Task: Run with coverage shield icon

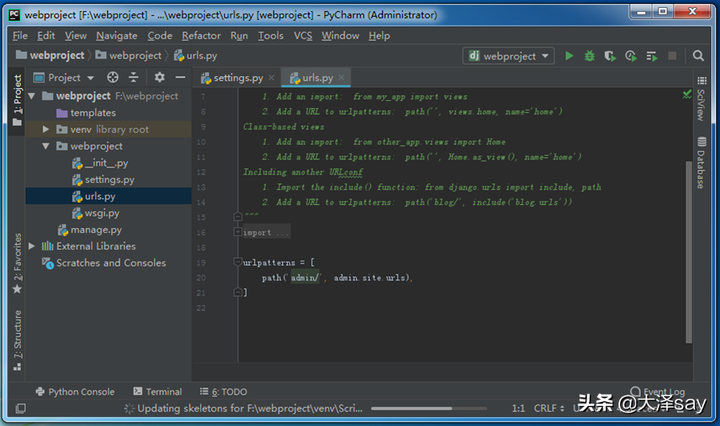Action: [x=610, y=56]
